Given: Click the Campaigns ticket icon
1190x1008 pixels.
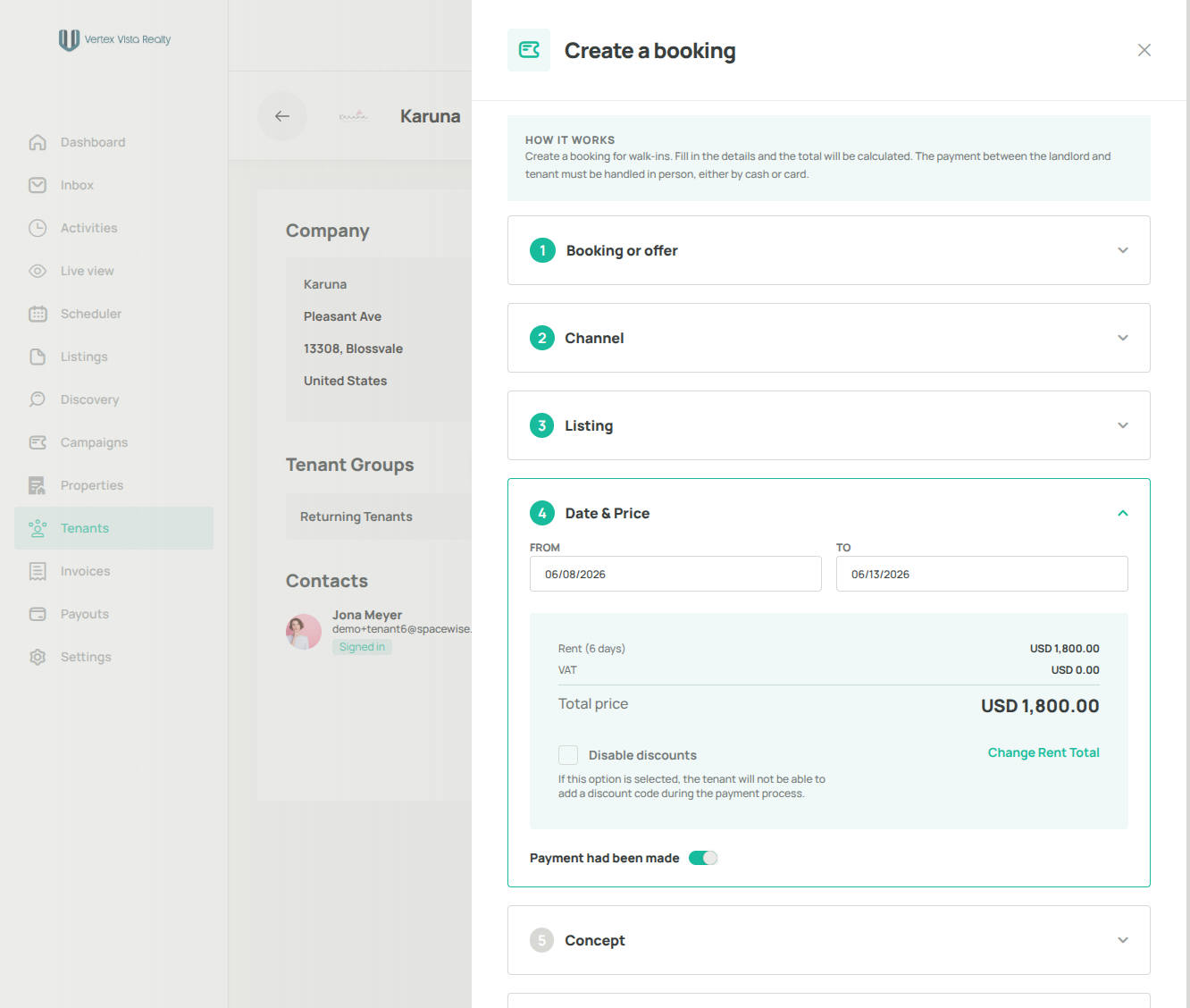Looking at the screenshot, I should 38,442.
